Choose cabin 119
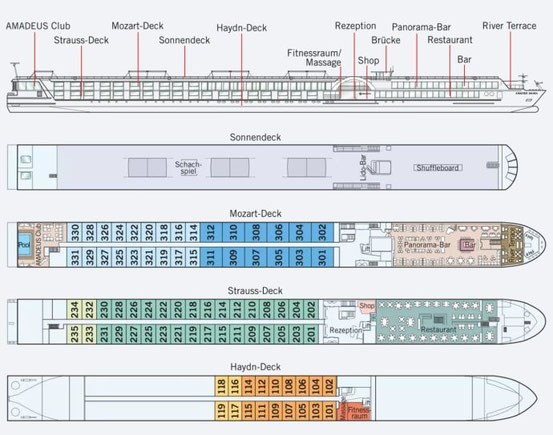Screen dimensions: 553x435 click(221, 411)
